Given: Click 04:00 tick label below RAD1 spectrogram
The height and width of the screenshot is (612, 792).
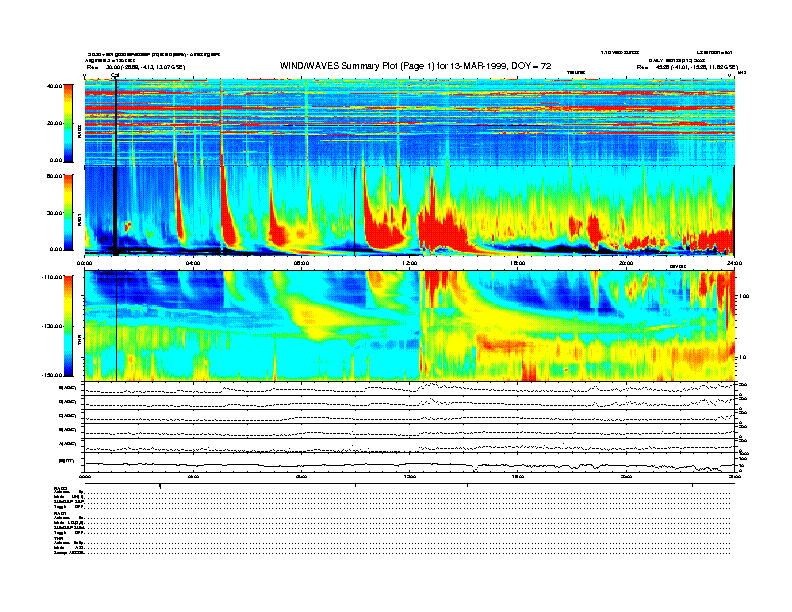Looking at the screenshot, I should 193,263.
